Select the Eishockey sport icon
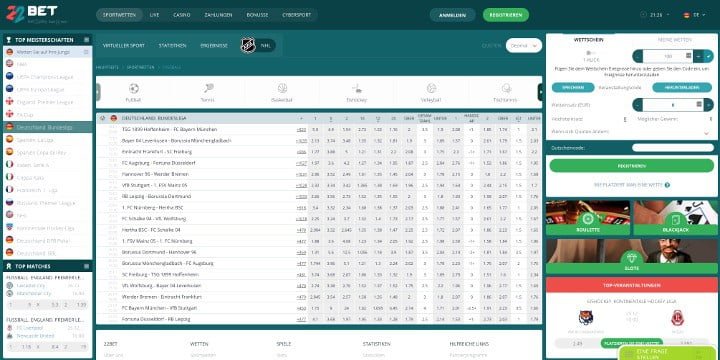The height and width of the screenshot is (360, 720). (x=357, y=92)
